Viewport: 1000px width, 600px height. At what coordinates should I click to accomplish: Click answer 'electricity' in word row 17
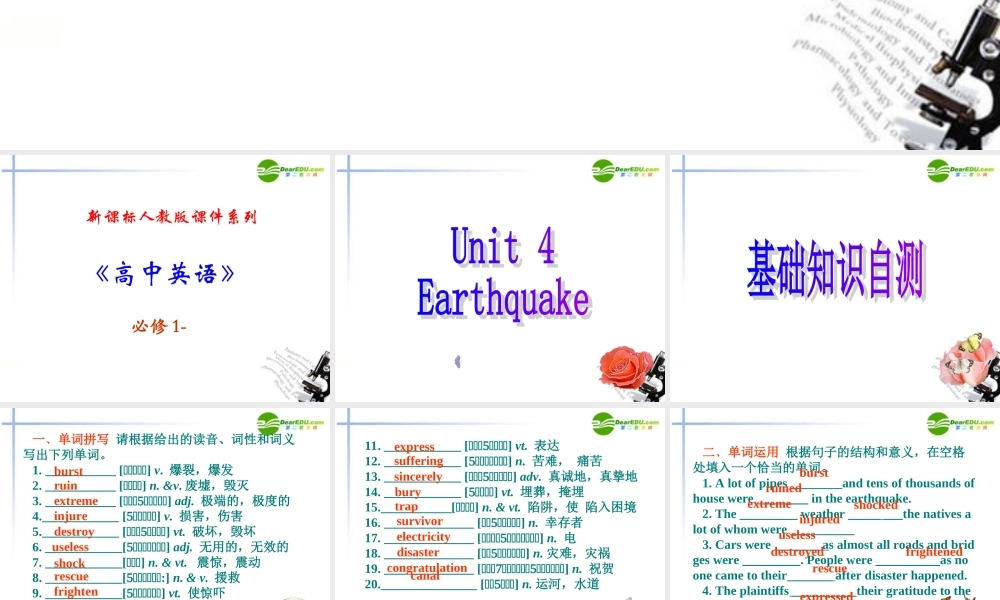pos(423,537)
